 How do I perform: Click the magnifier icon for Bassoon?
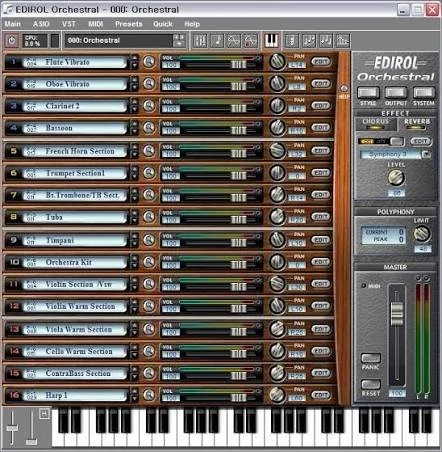pyautogui.click(x=149, y=128)
